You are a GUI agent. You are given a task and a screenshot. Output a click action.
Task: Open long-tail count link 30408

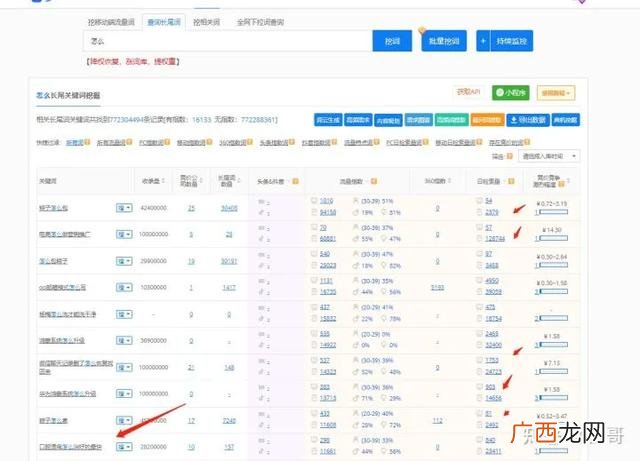[229, 208]
